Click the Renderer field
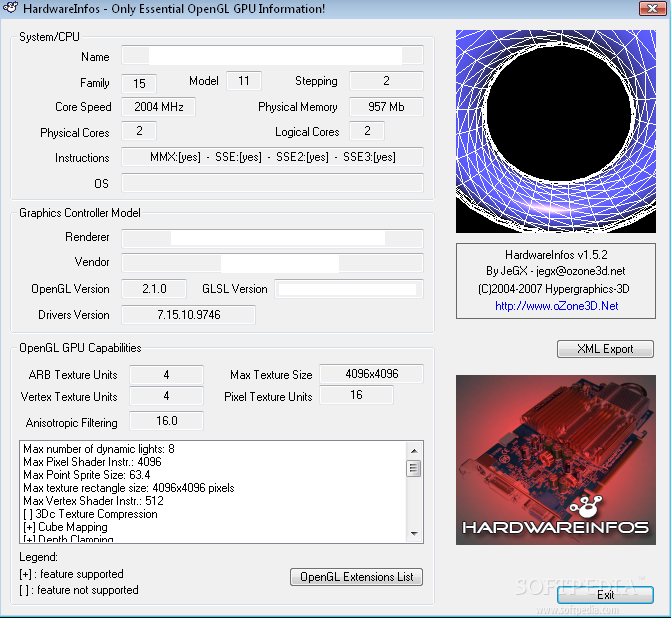This screenshot has width=671, height=618. tap(273, 238)
